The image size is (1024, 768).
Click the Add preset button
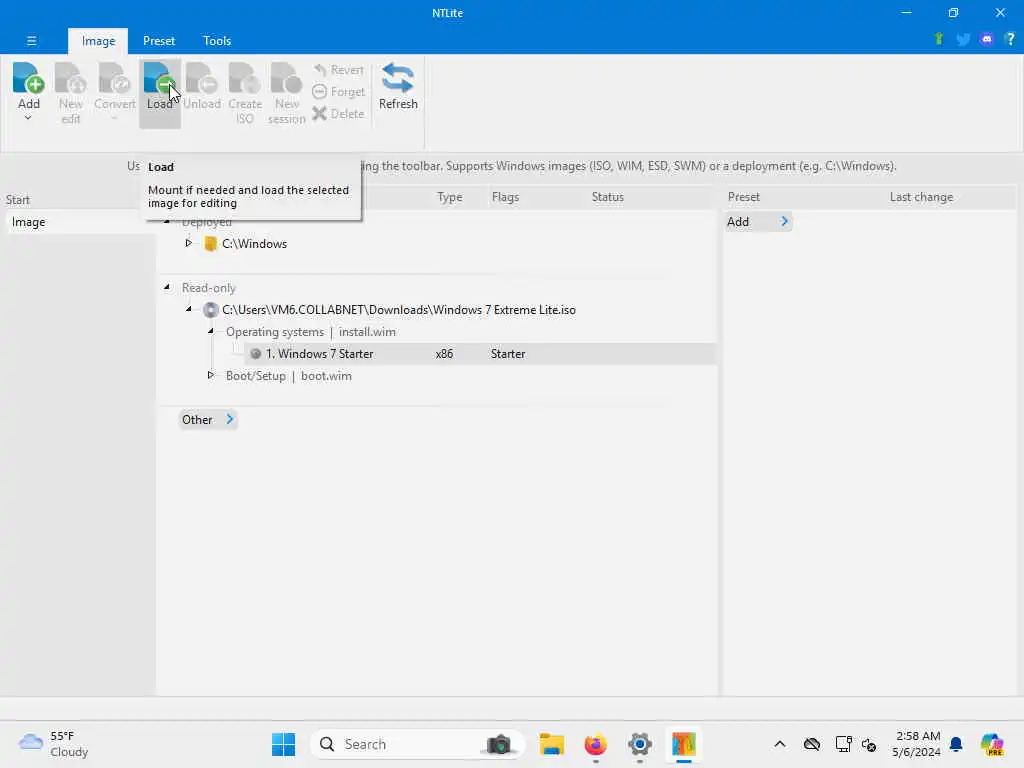[x=758, y=221]
